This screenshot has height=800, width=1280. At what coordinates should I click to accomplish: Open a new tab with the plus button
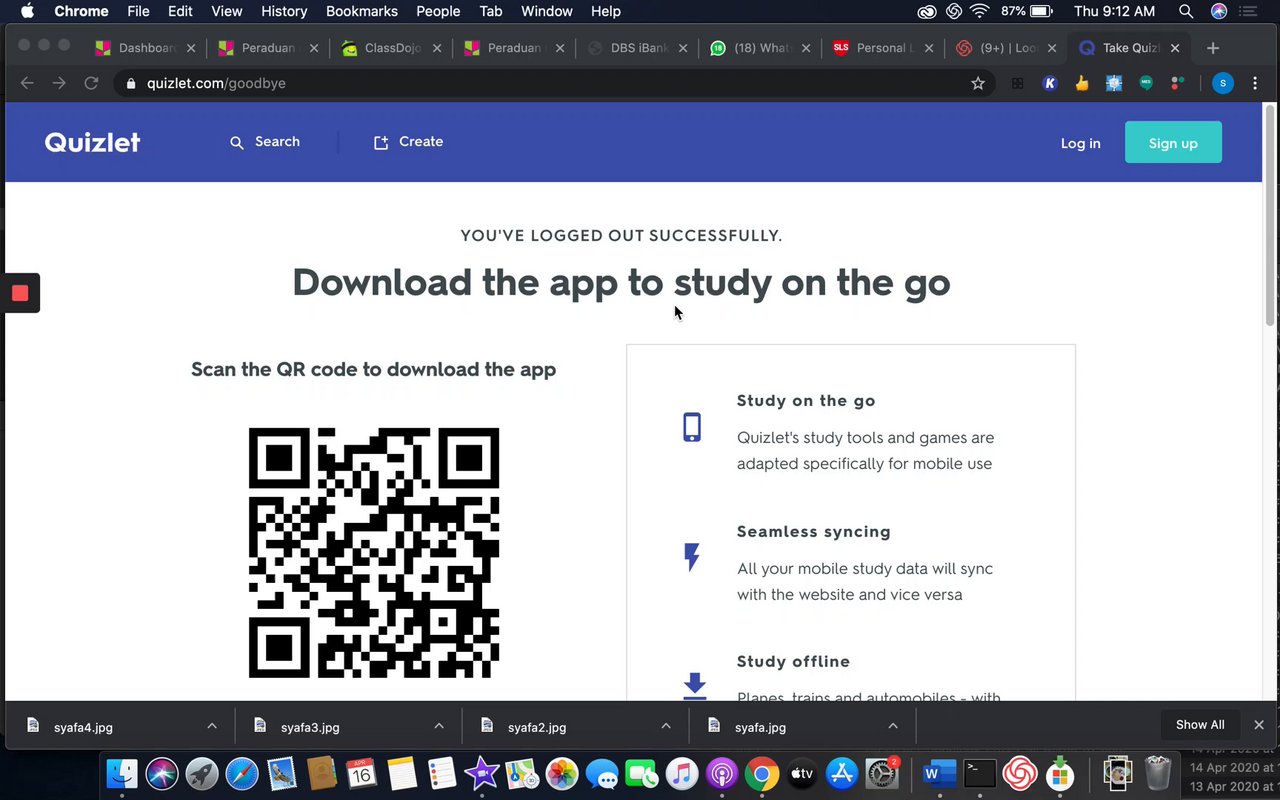1212,48
